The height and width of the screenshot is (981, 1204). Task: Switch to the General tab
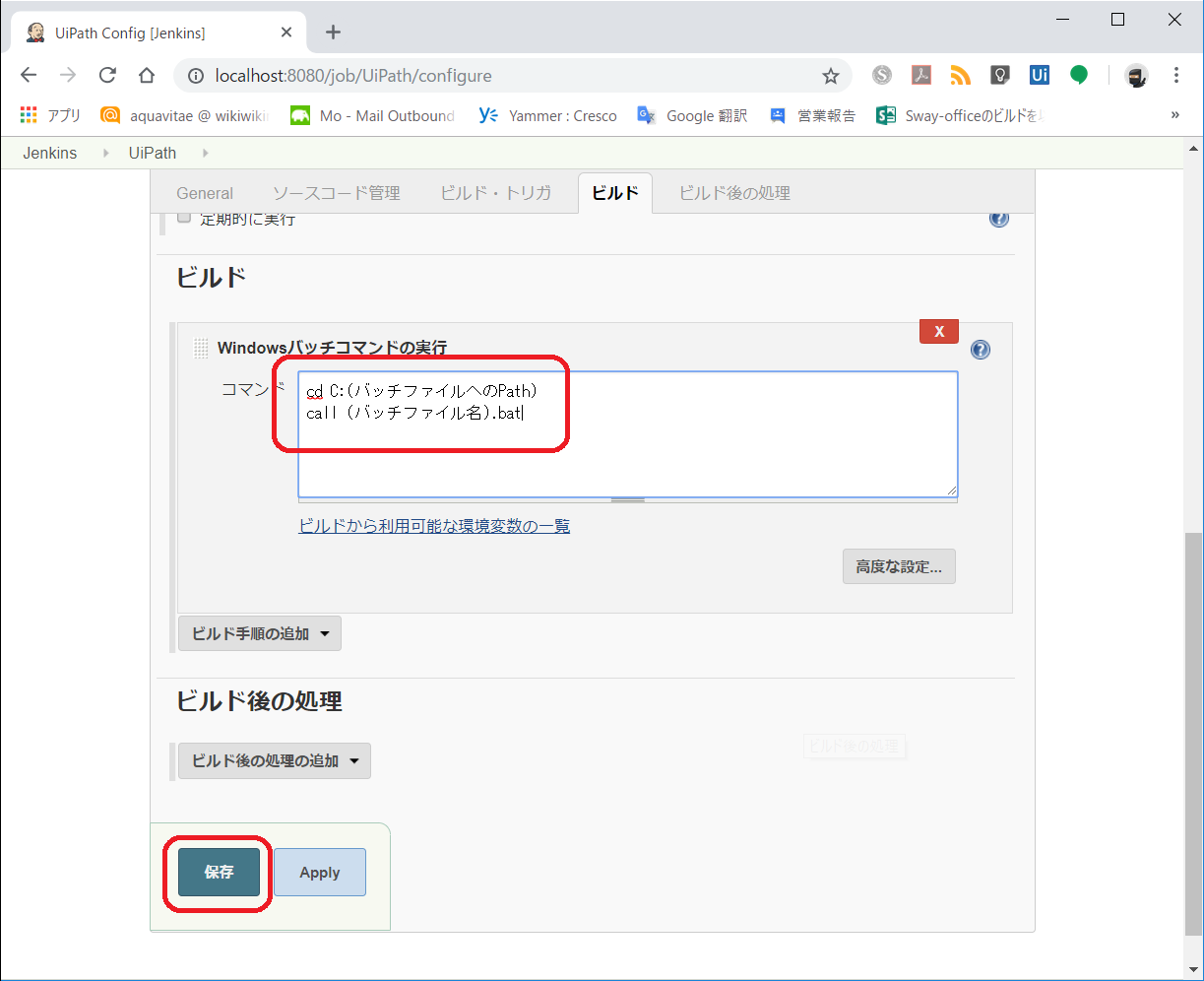(x=205, y=193)
